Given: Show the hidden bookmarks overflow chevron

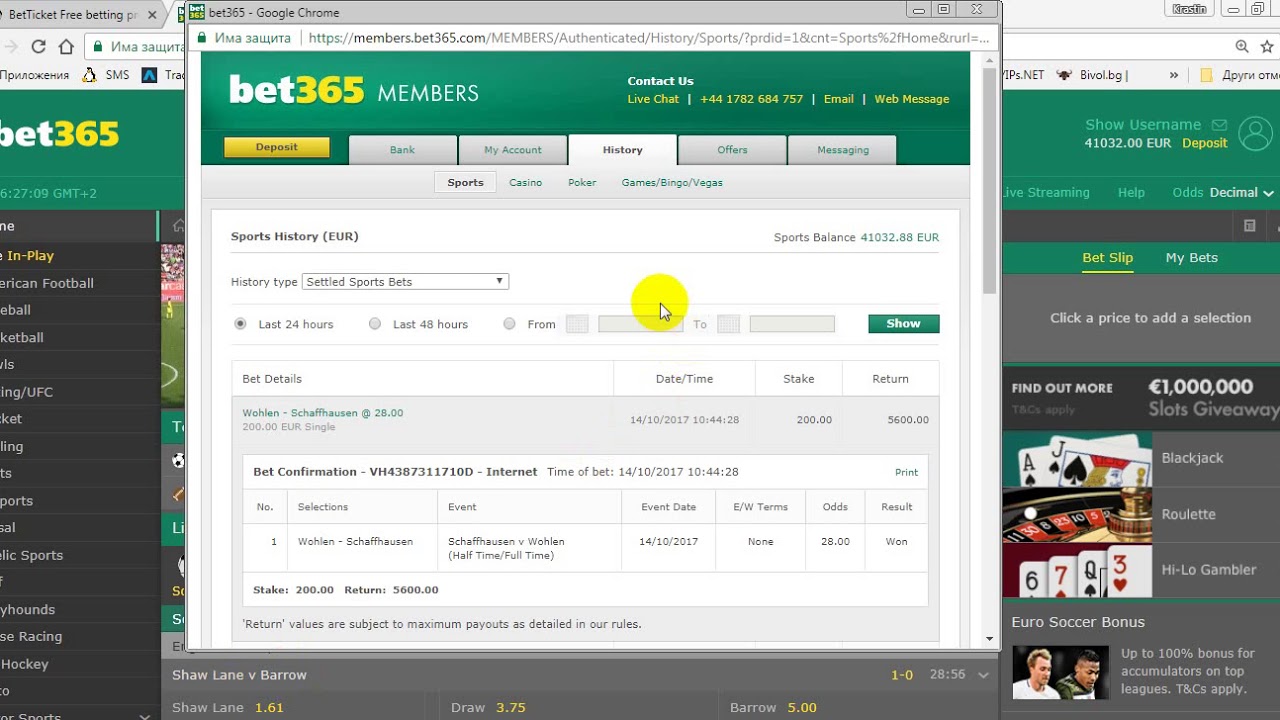Looking at the screenshot, I should pos(1173,75).
